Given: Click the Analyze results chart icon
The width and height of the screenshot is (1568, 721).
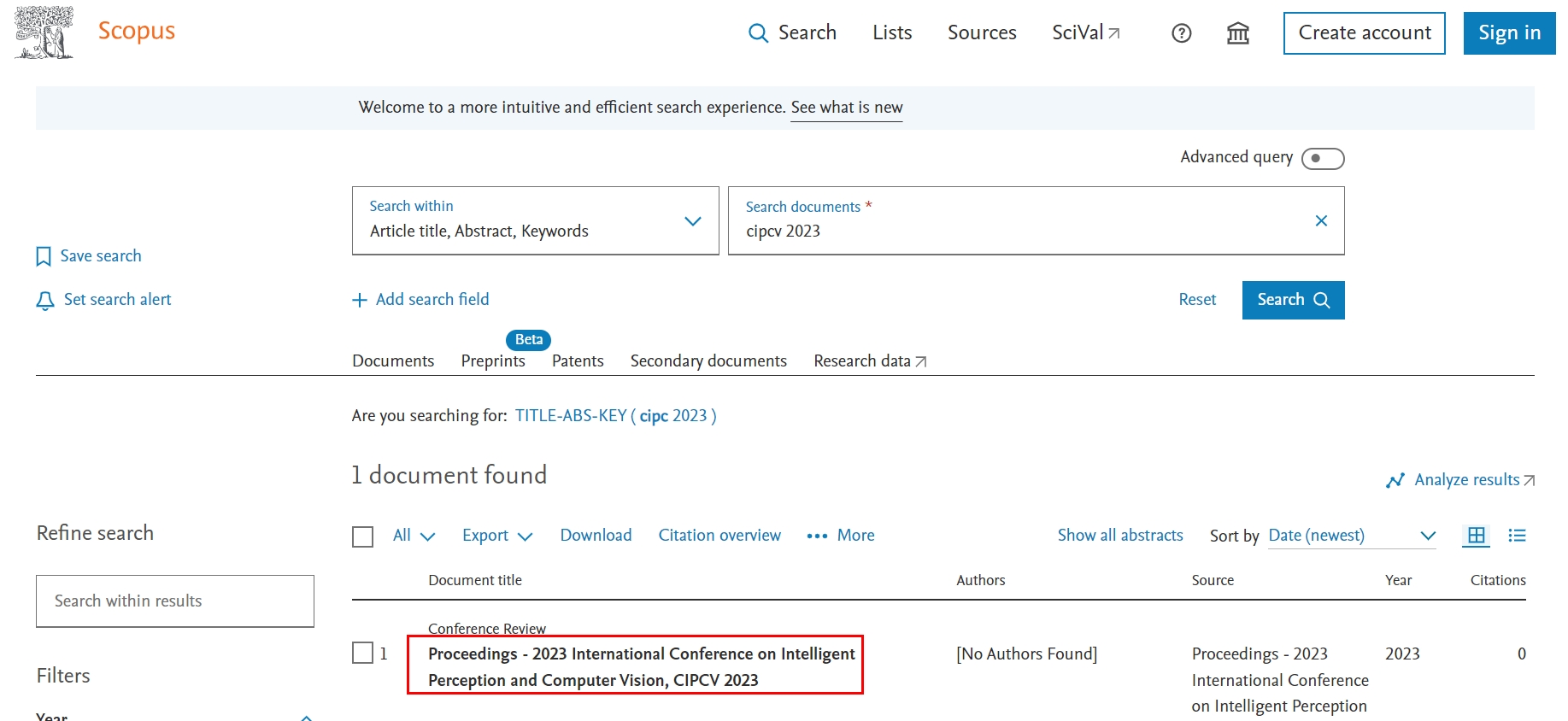Looking at the screenshot, I should [1395, 481].
